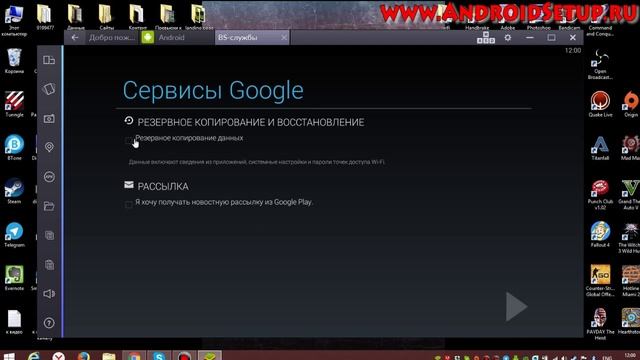Screen dimensions: 640x360
Task: Click the copy sidebar icon
Action: coord(49,236)
